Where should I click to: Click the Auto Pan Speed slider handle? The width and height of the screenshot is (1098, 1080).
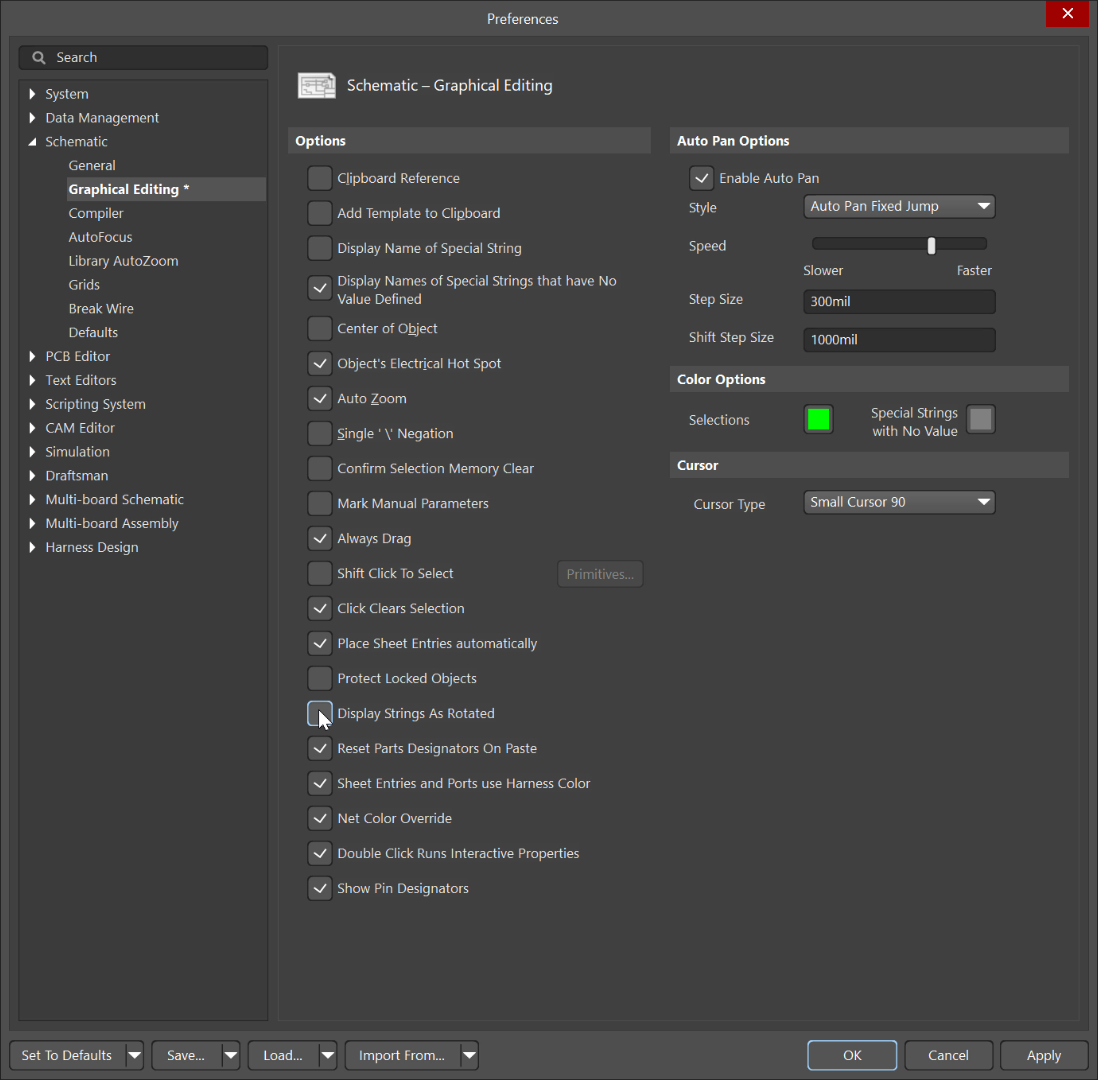click(x=931, y=243)
